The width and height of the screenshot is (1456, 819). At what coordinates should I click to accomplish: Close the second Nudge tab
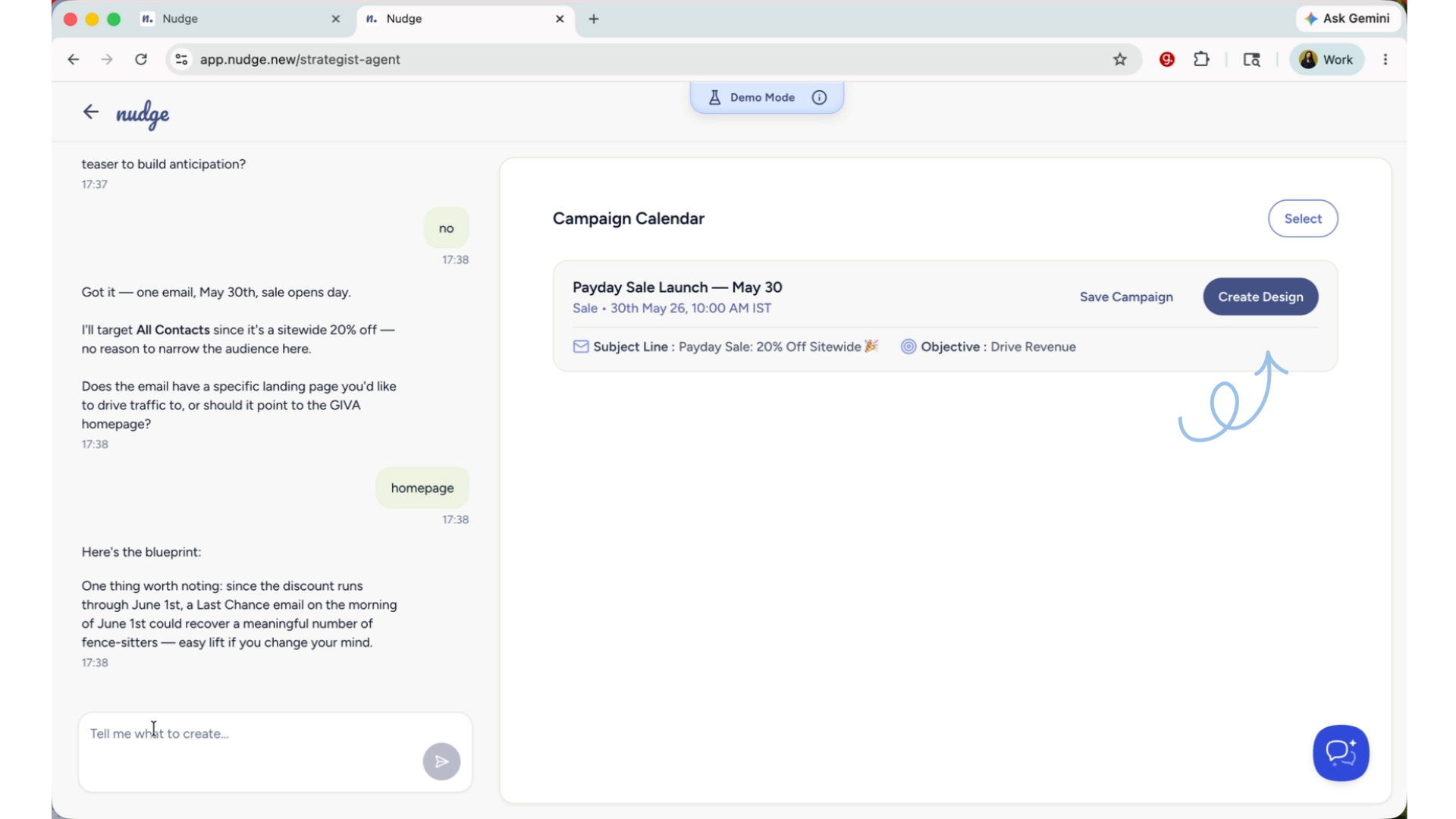point(560,19)
